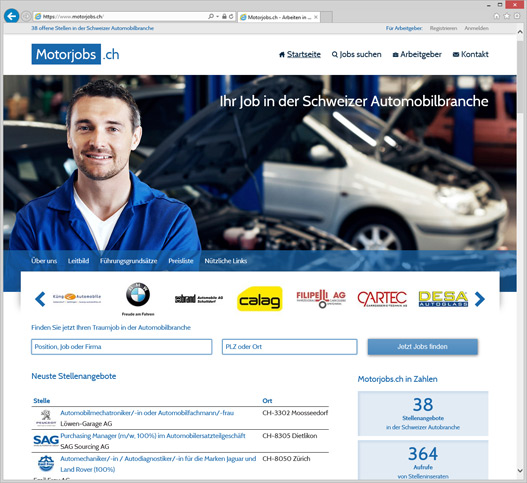Click the Neuste Stellenangebote heading

[x=74, y=376]
